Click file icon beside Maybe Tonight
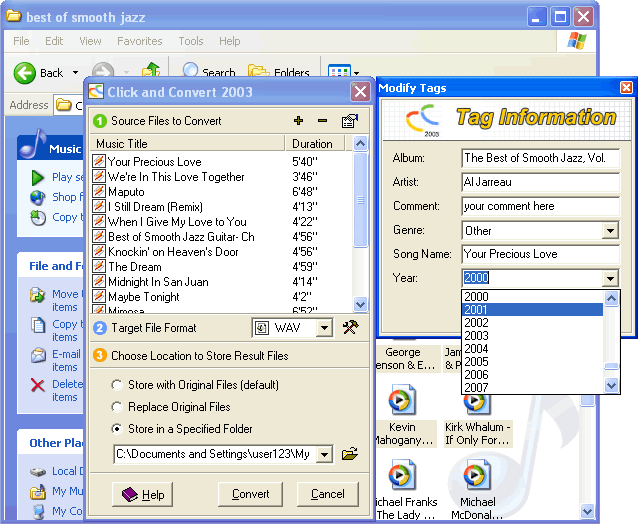 98,297
